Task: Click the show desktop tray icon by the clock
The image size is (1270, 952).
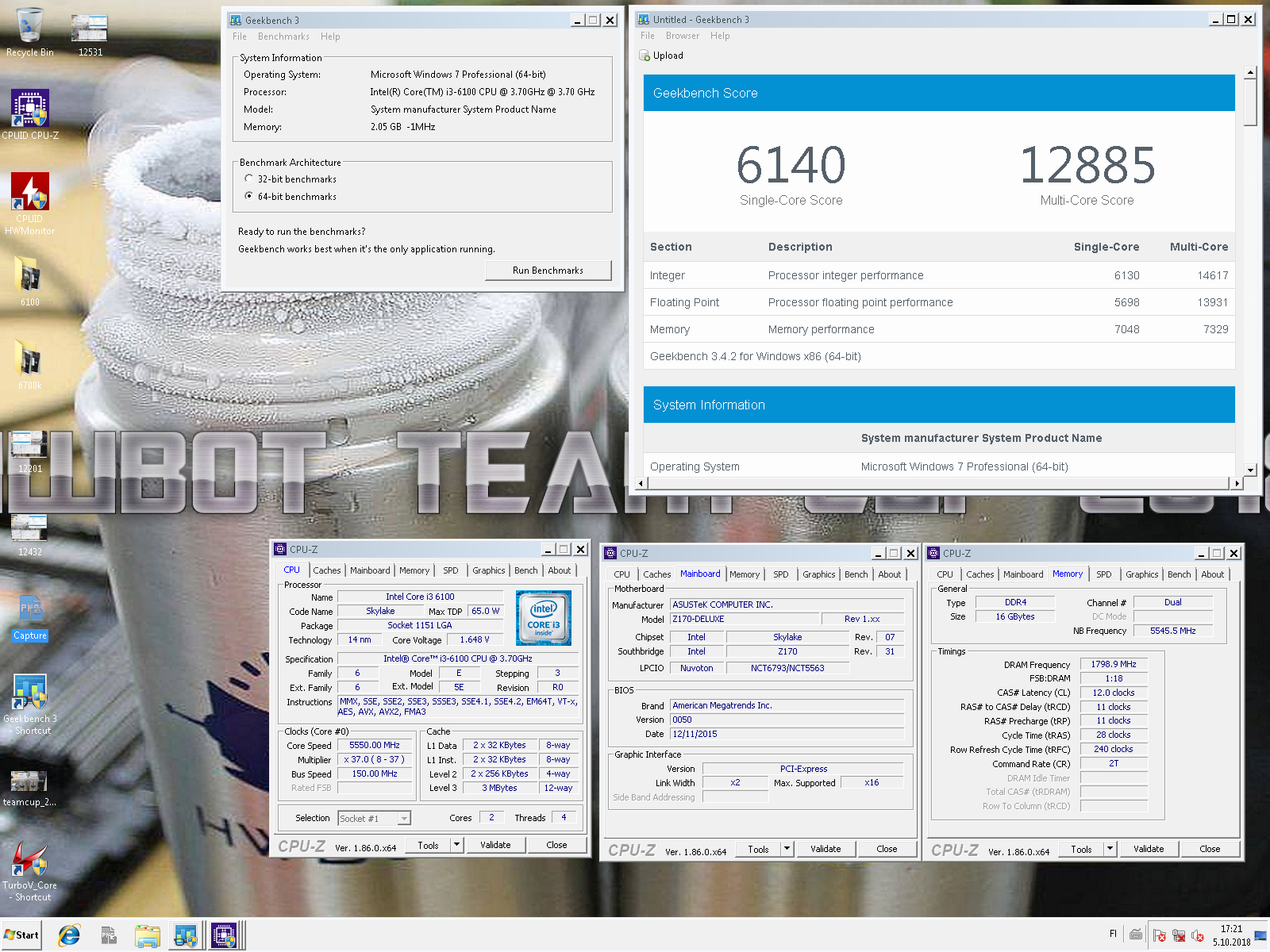Action: 1260,935
